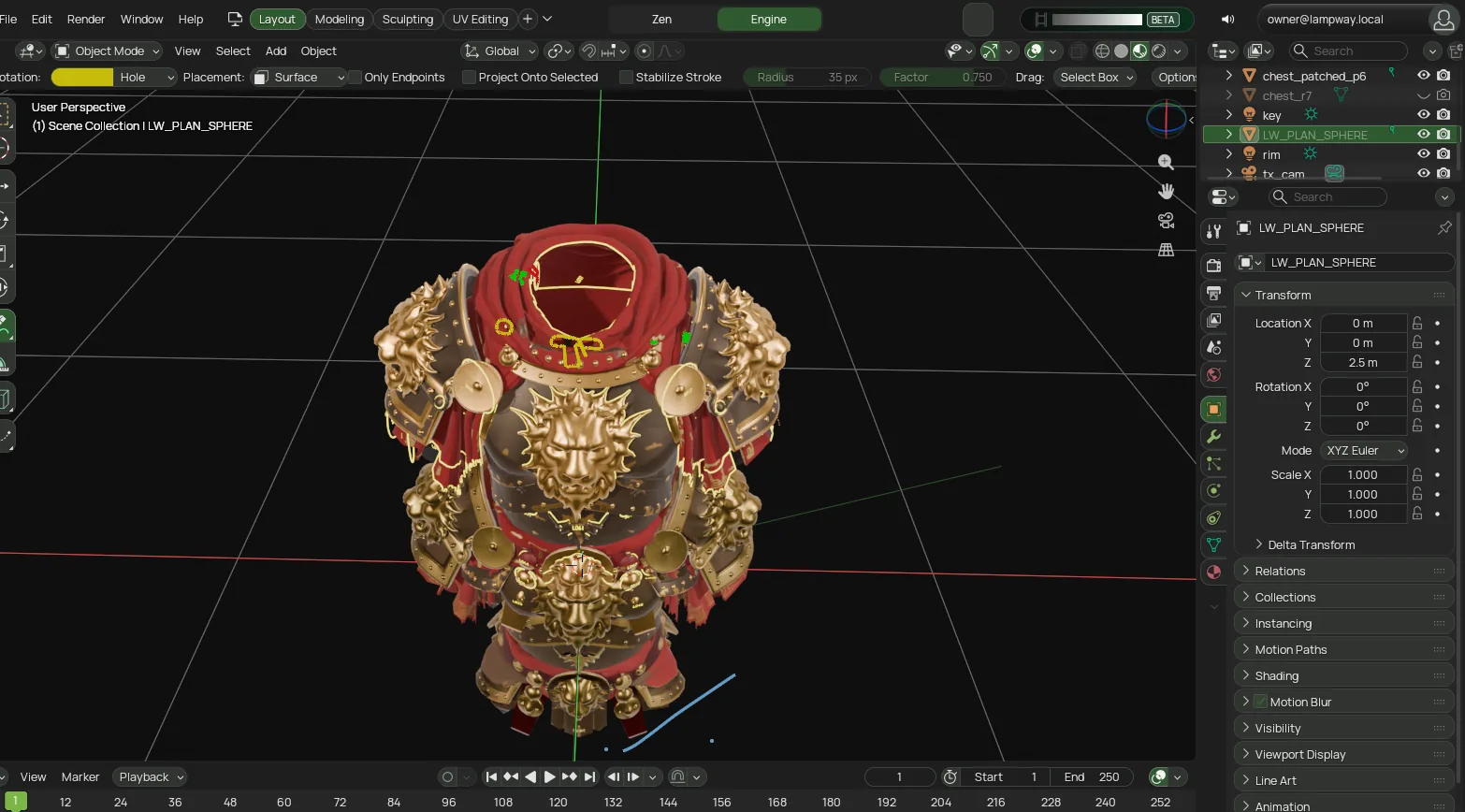Open the Material properties tab
Viewport: 1465px width, 812px height.
1213,573
